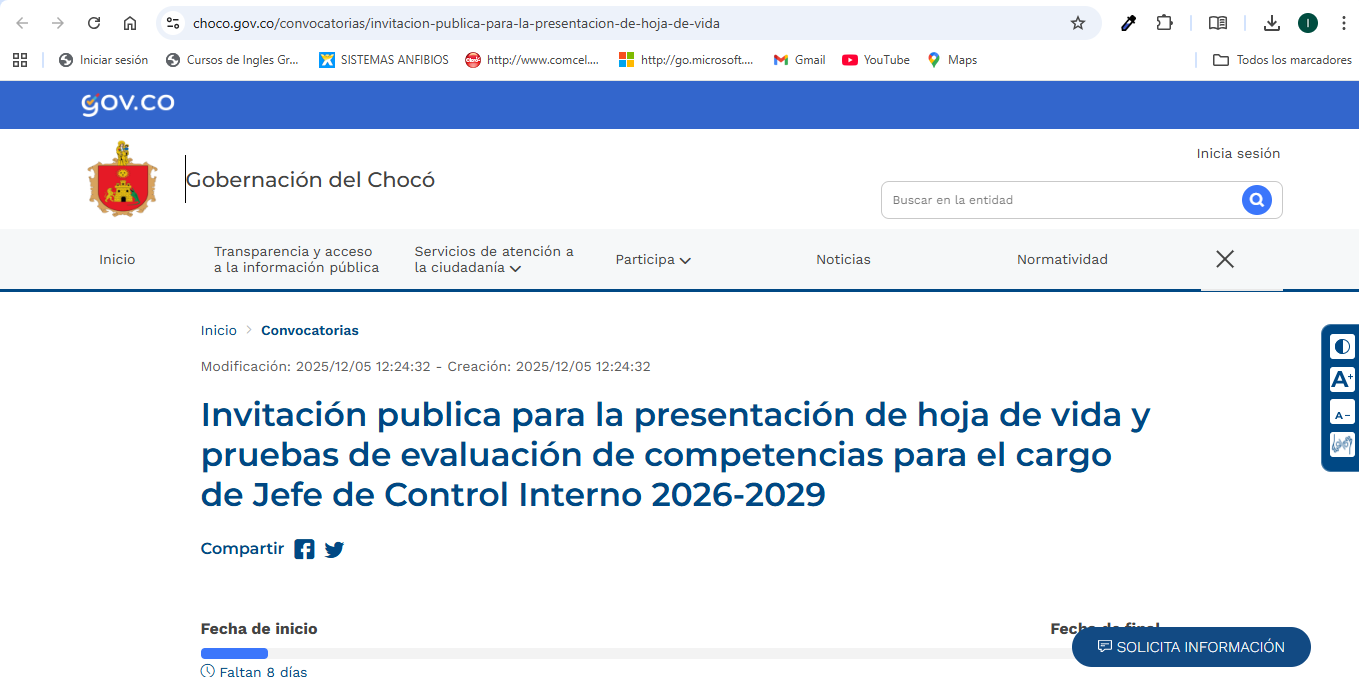The image size is (1359, 677).
Task: Increase font size in accessibility bar
Action: [1341, 380]
